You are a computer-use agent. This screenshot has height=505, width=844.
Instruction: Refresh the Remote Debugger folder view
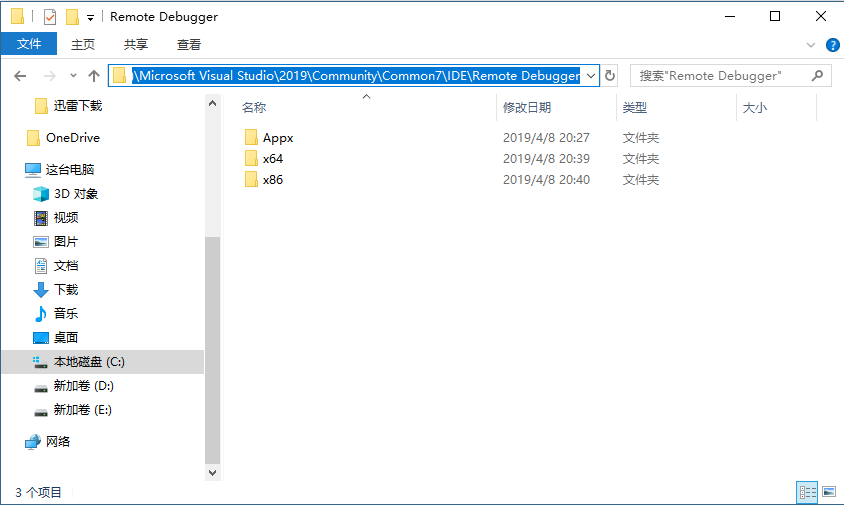610,76
